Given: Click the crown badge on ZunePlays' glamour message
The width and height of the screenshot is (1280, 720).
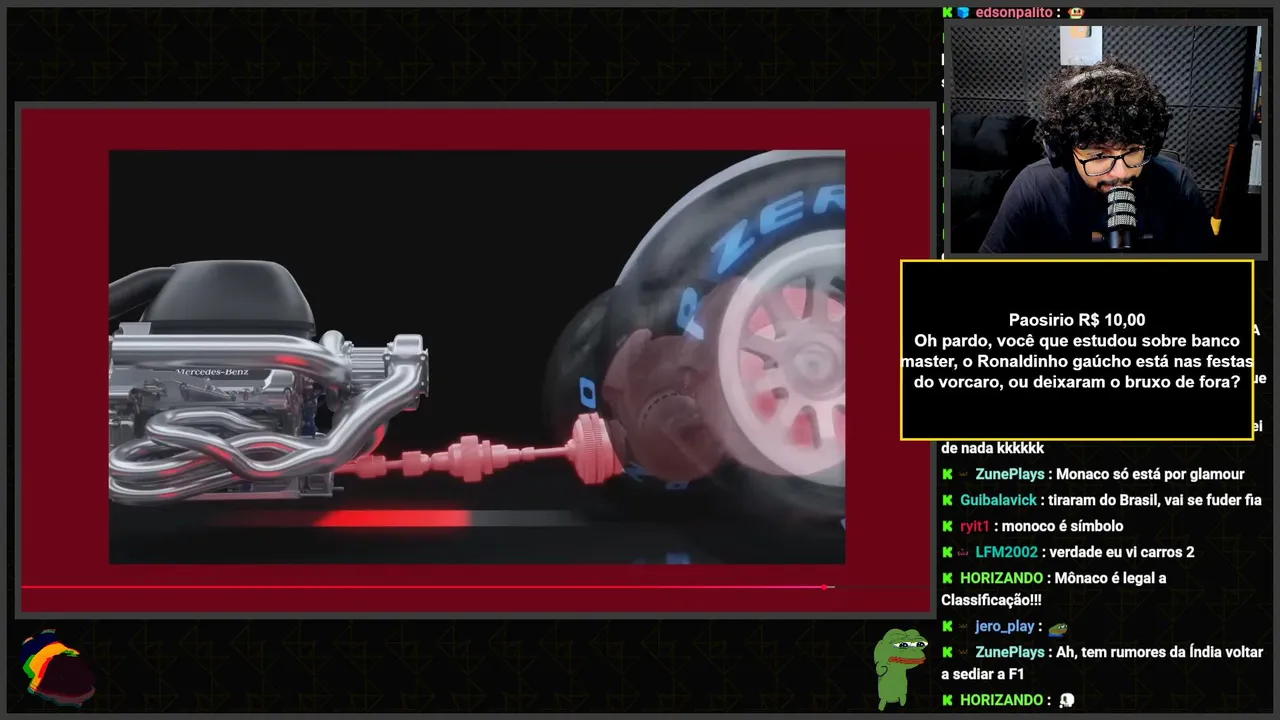Looking at the screenshot, I should pos(964,474).
